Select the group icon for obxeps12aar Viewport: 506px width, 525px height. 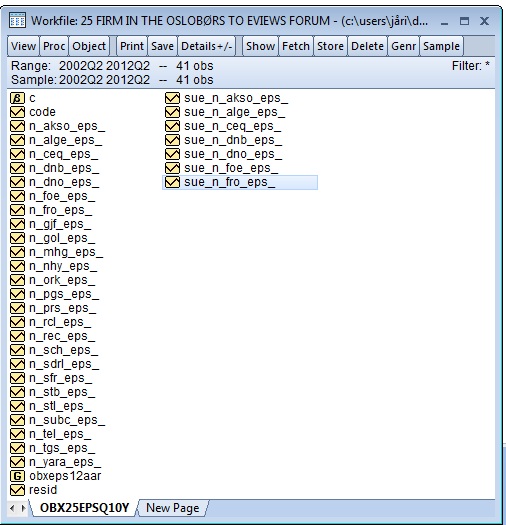click(17, 476)
